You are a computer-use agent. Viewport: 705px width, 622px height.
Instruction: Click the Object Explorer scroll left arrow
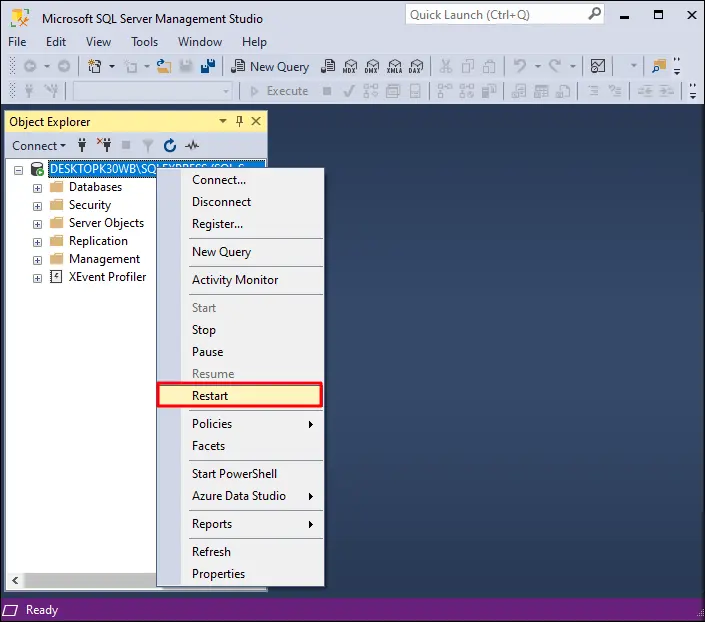[15, 580]
